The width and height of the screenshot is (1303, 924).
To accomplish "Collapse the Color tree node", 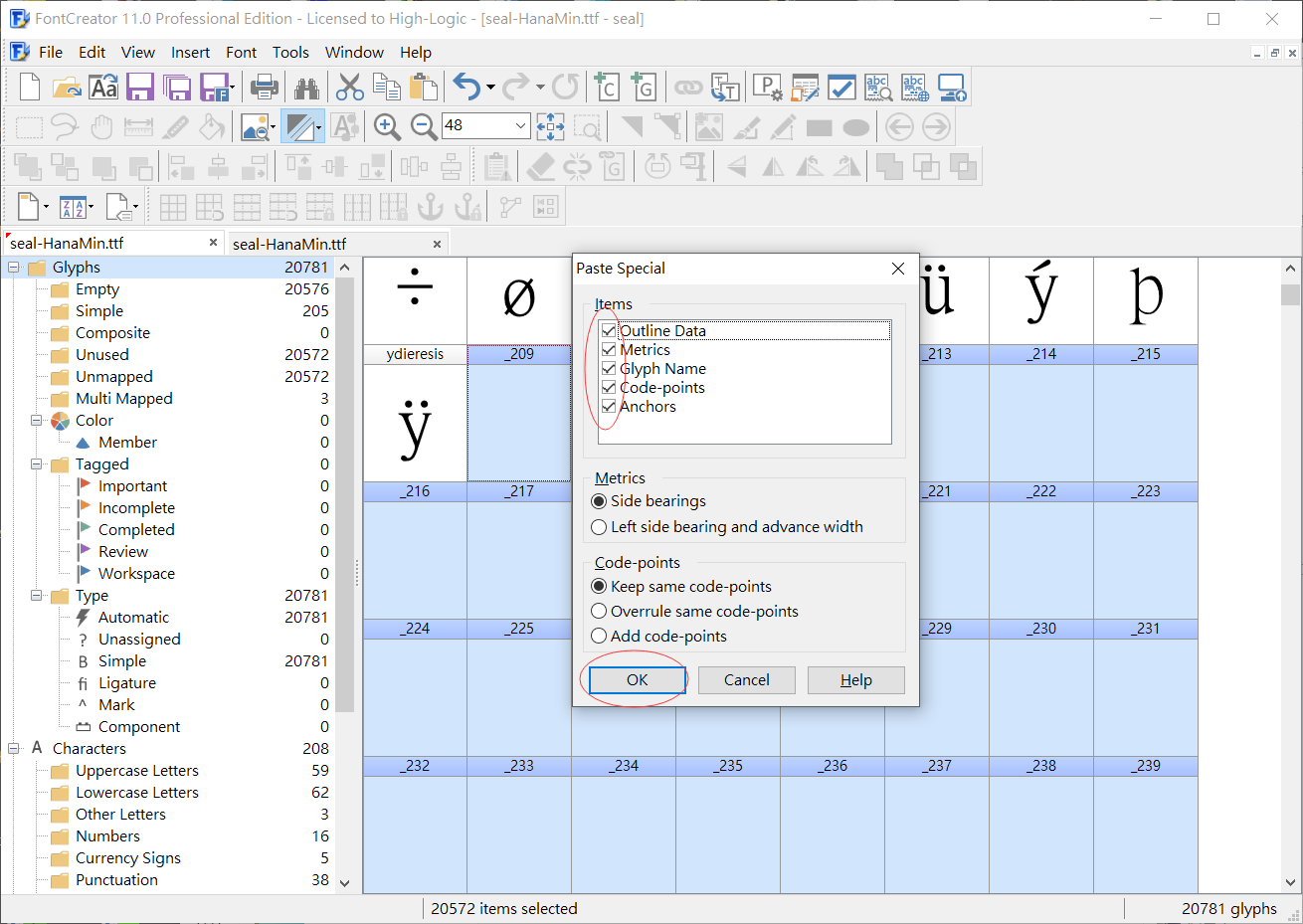I will 37,421.
